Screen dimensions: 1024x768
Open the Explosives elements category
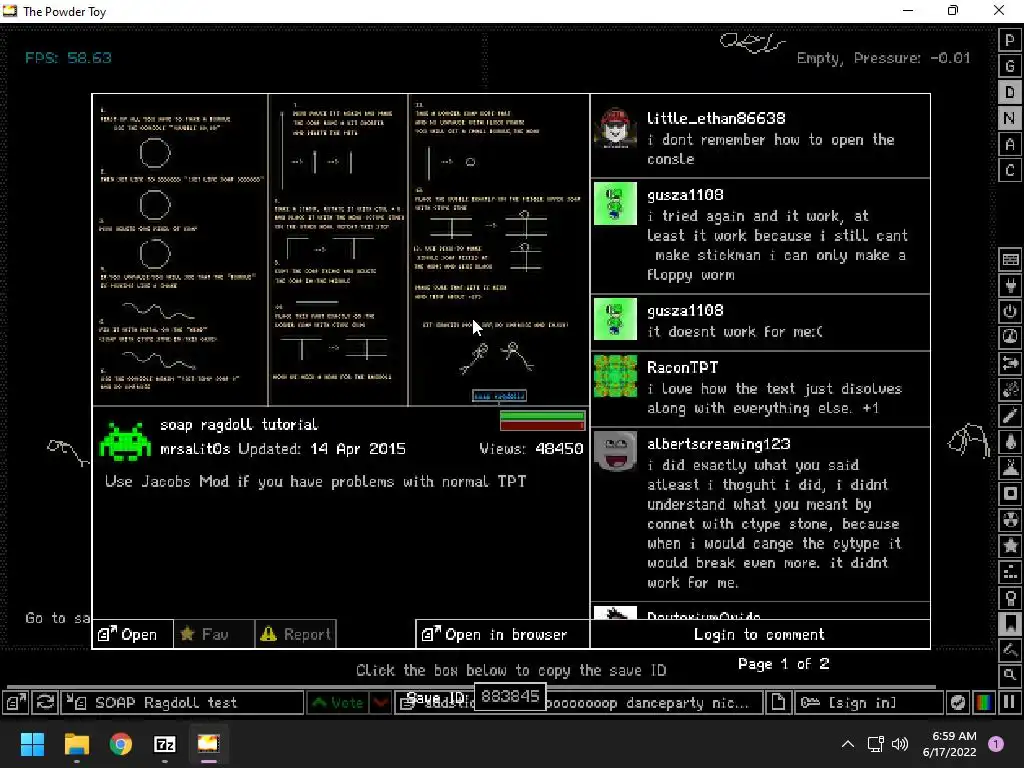(1010, 390)
